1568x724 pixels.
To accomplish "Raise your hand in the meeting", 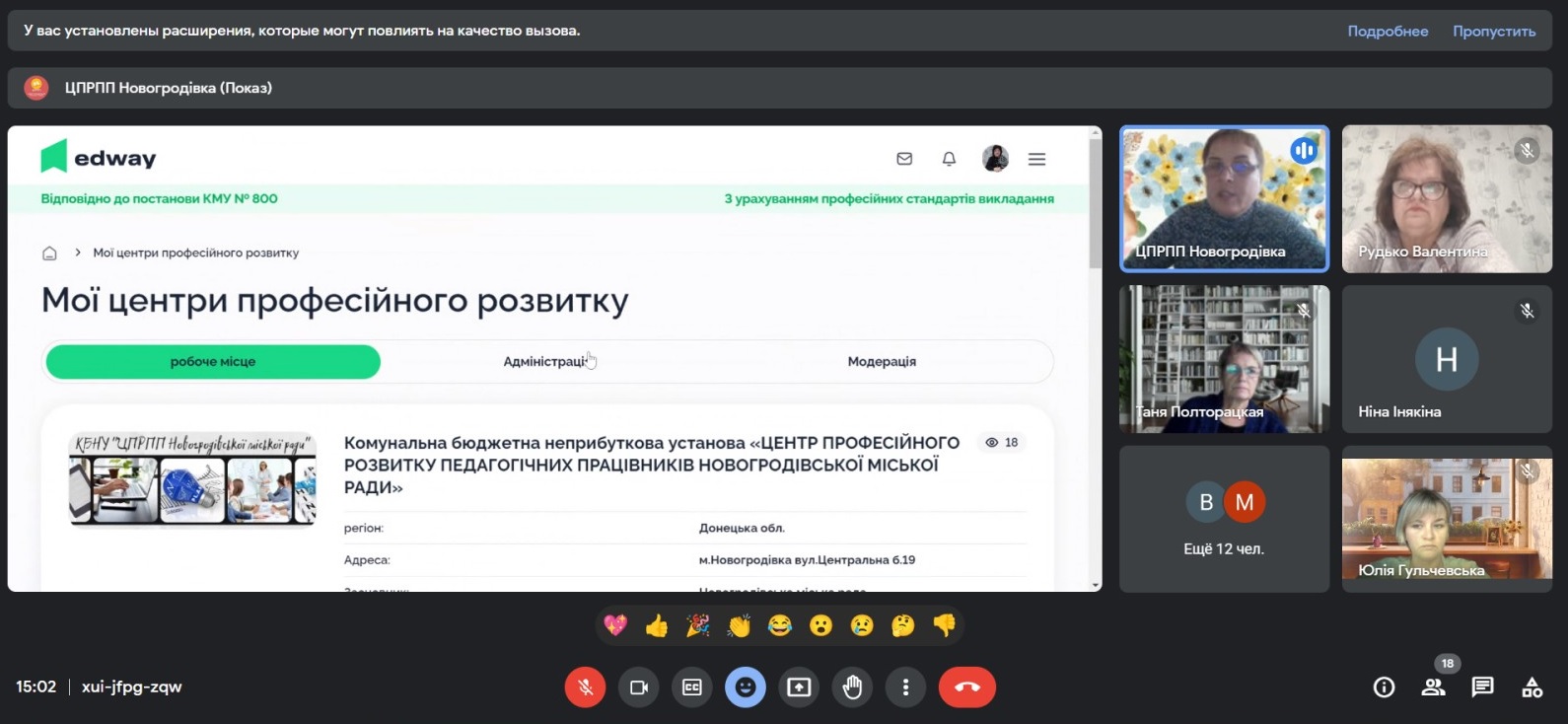I will coord(853,688).
